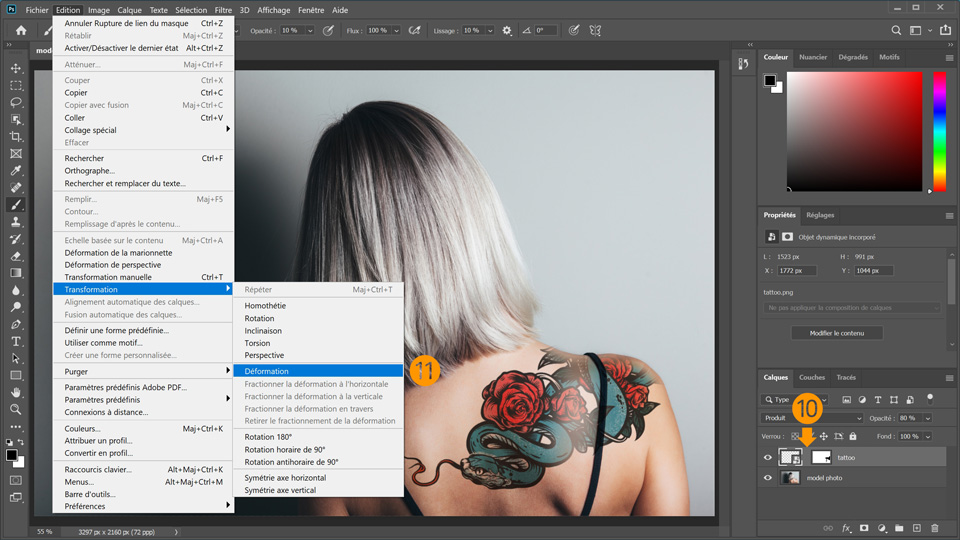Choose Déformation in Transformation submenu
This screenshot has height=540, width=960.
pyautogui.click(x=318, y=371)
